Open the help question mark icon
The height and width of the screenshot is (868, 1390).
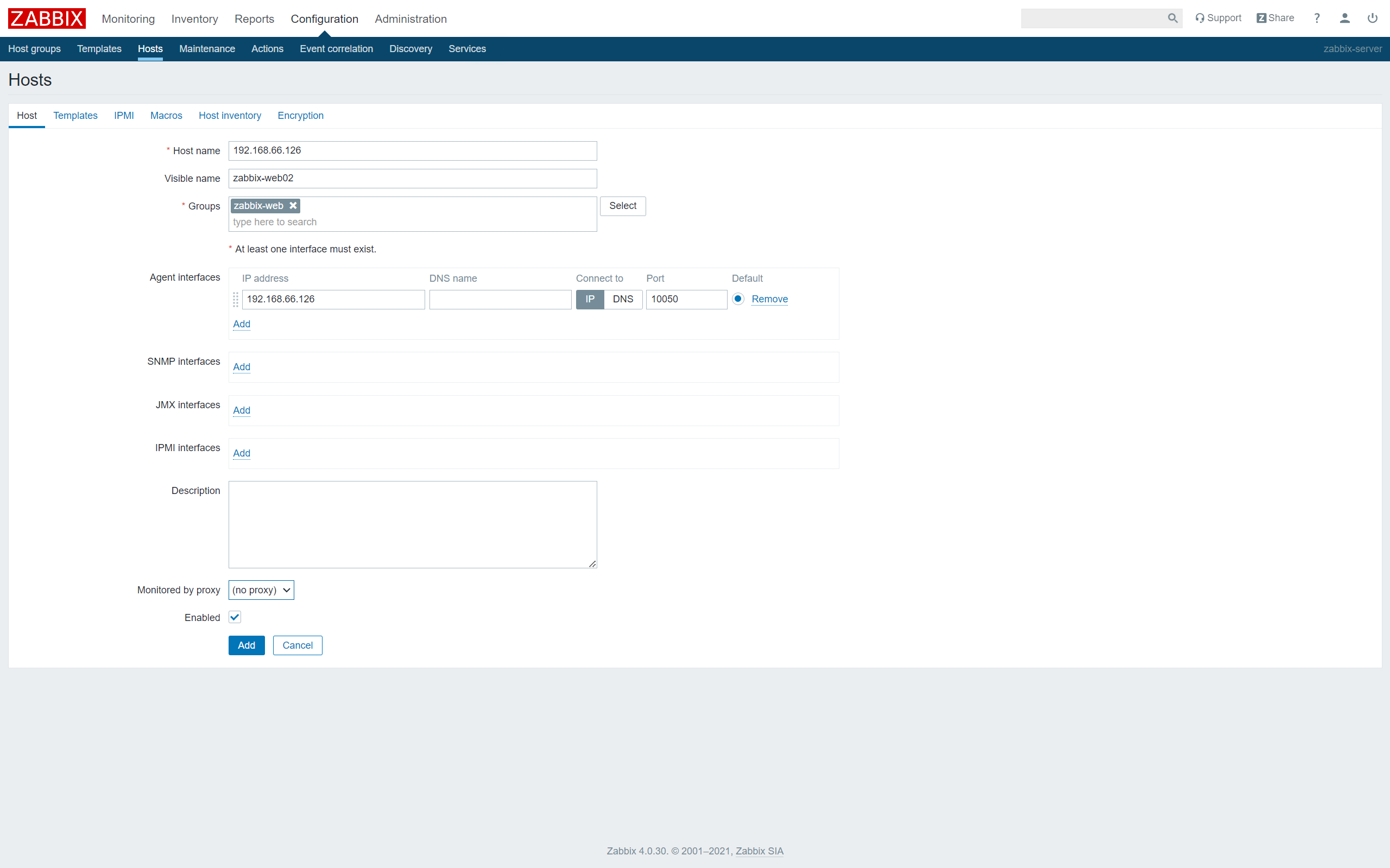(x=1317, y=18)
